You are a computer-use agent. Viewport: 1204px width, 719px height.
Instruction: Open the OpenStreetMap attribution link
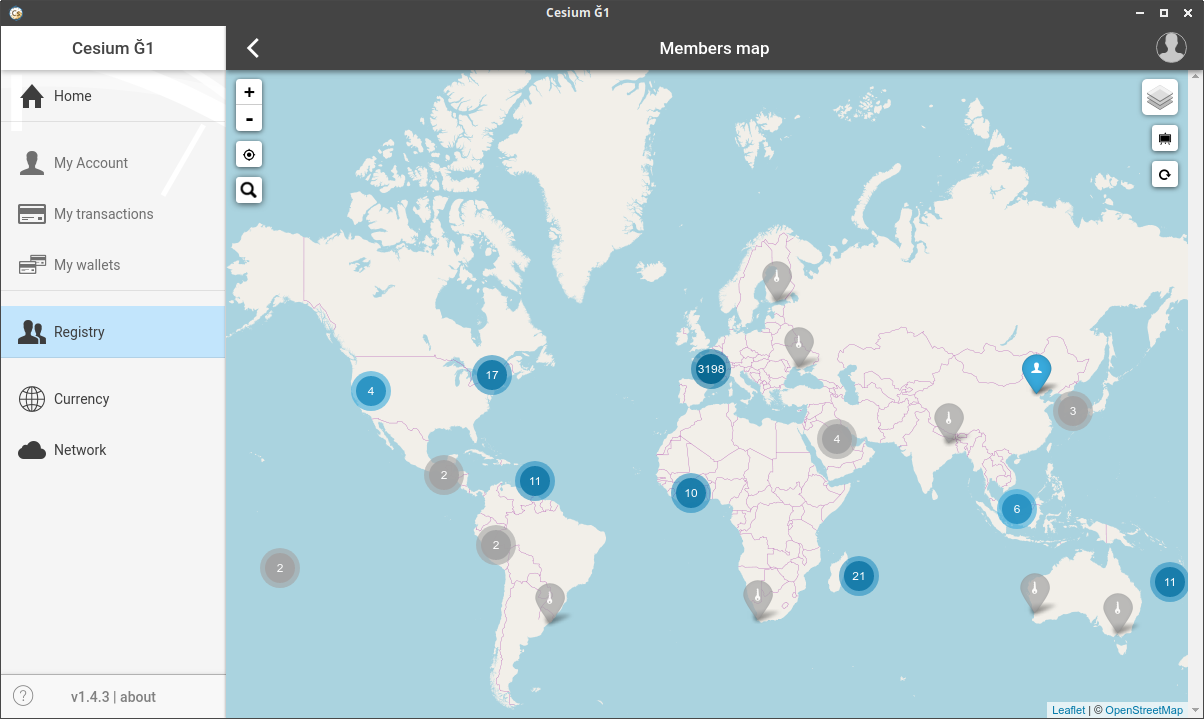[x=1144, y=710]
